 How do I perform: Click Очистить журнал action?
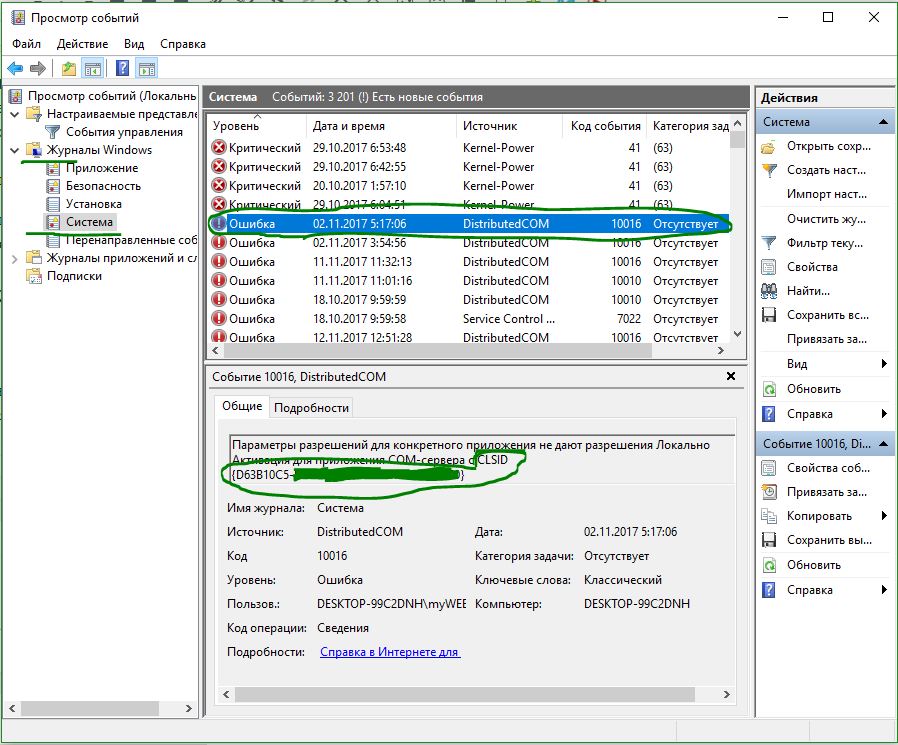click(x=826, y=219)
